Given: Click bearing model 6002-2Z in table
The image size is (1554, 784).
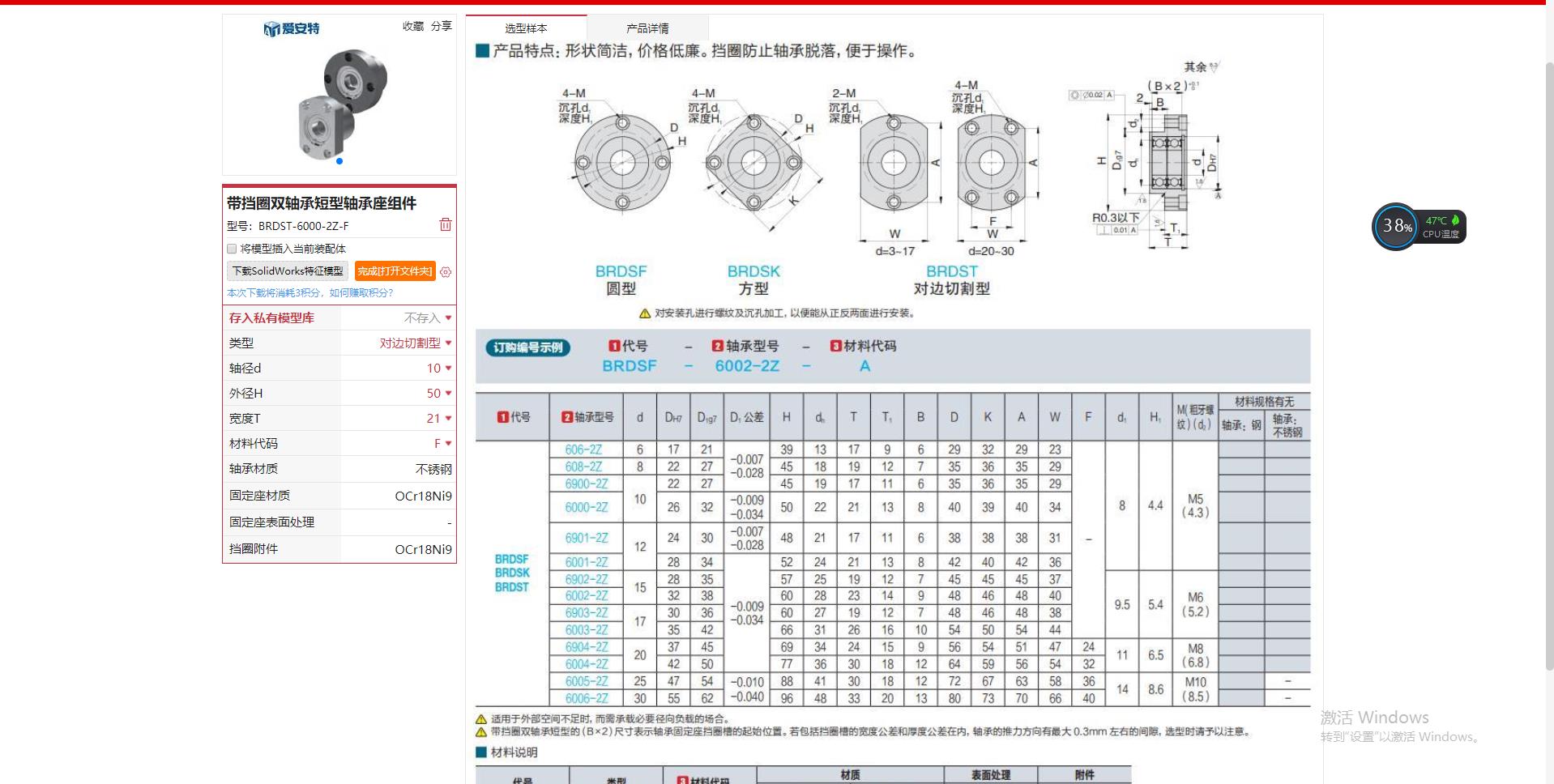Looking at the screenshot, I should (x=587, y=596).
